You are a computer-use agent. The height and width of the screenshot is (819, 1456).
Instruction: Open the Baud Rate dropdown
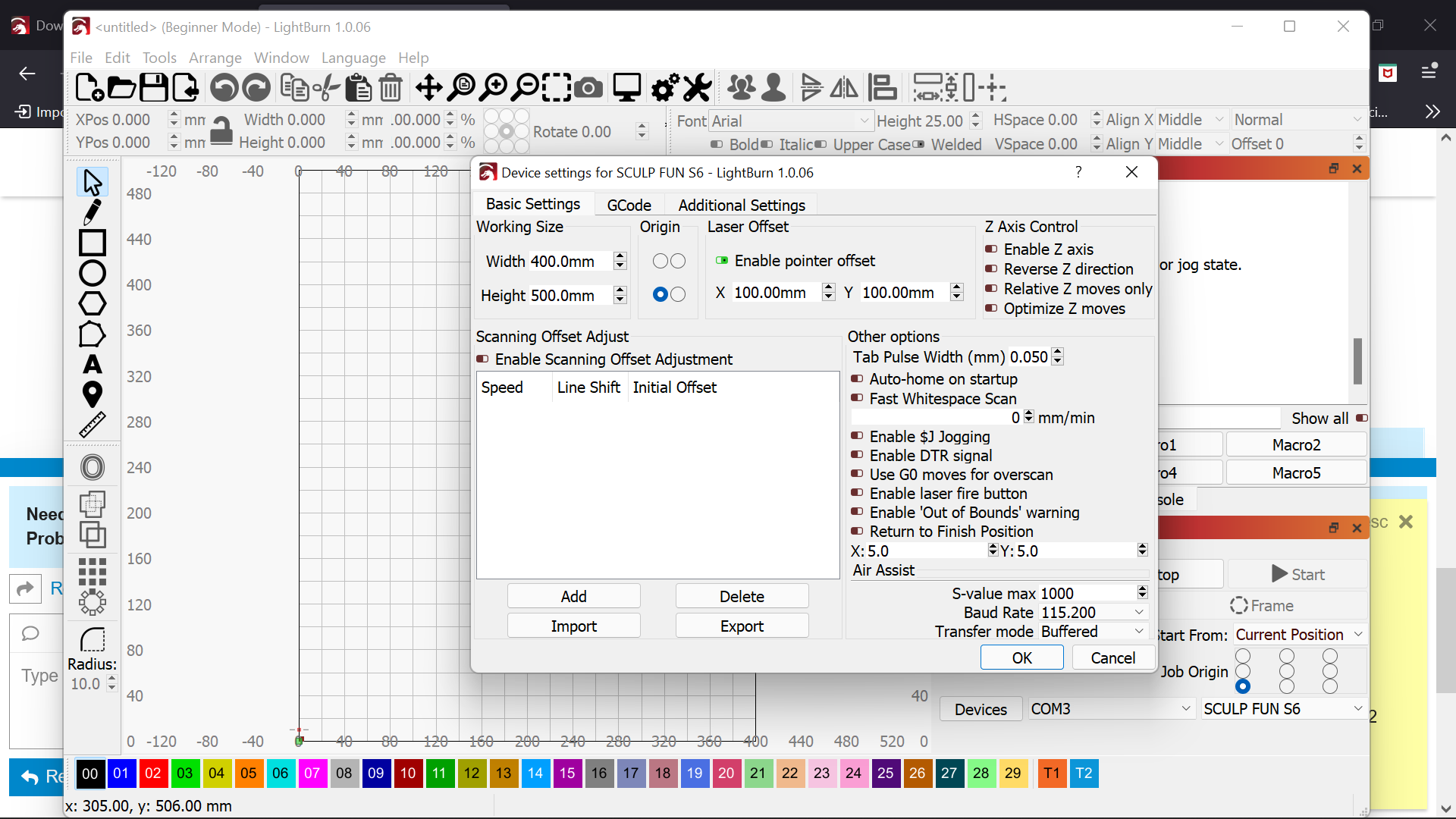(1094, 613)
